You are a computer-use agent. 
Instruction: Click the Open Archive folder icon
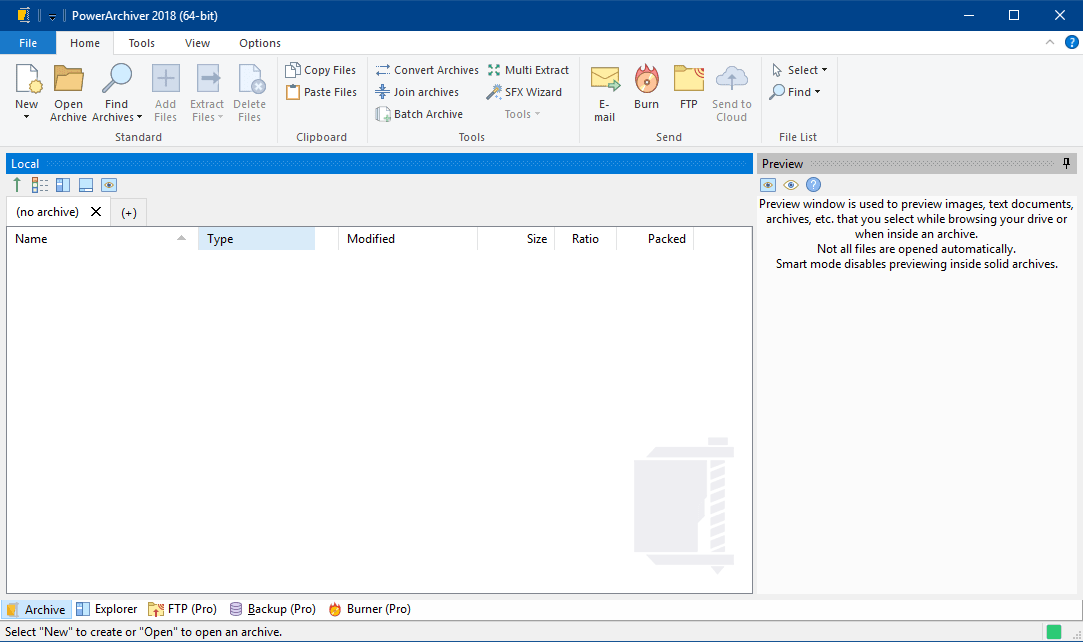tap(68, 80)
